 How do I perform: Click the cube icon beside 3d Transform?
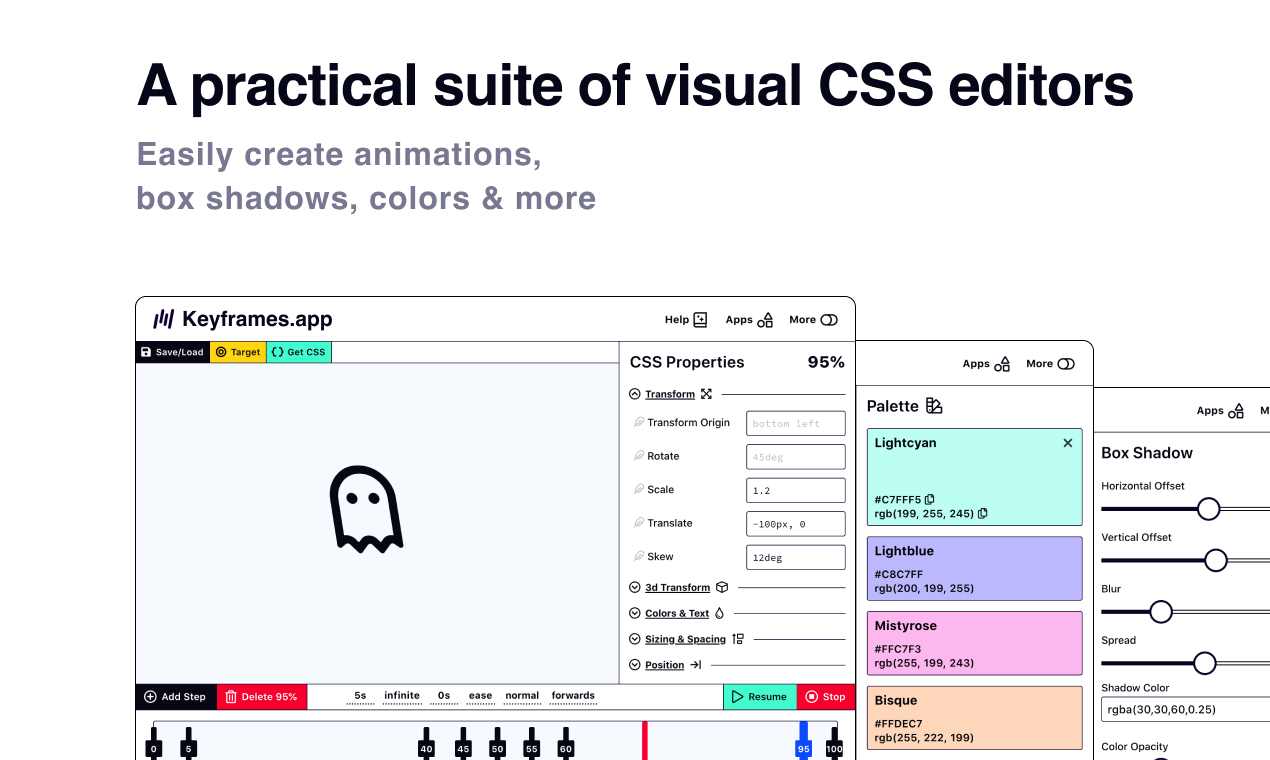coord(722,588)
